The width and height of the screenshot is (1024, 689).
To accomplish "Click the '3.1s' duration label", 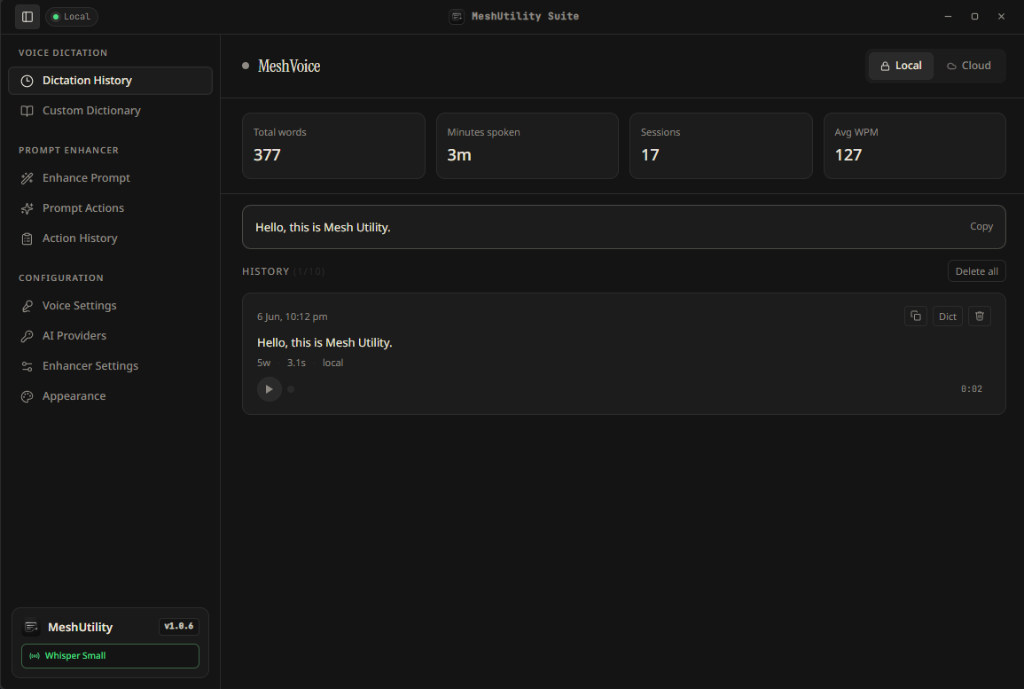I will point(296,362).
